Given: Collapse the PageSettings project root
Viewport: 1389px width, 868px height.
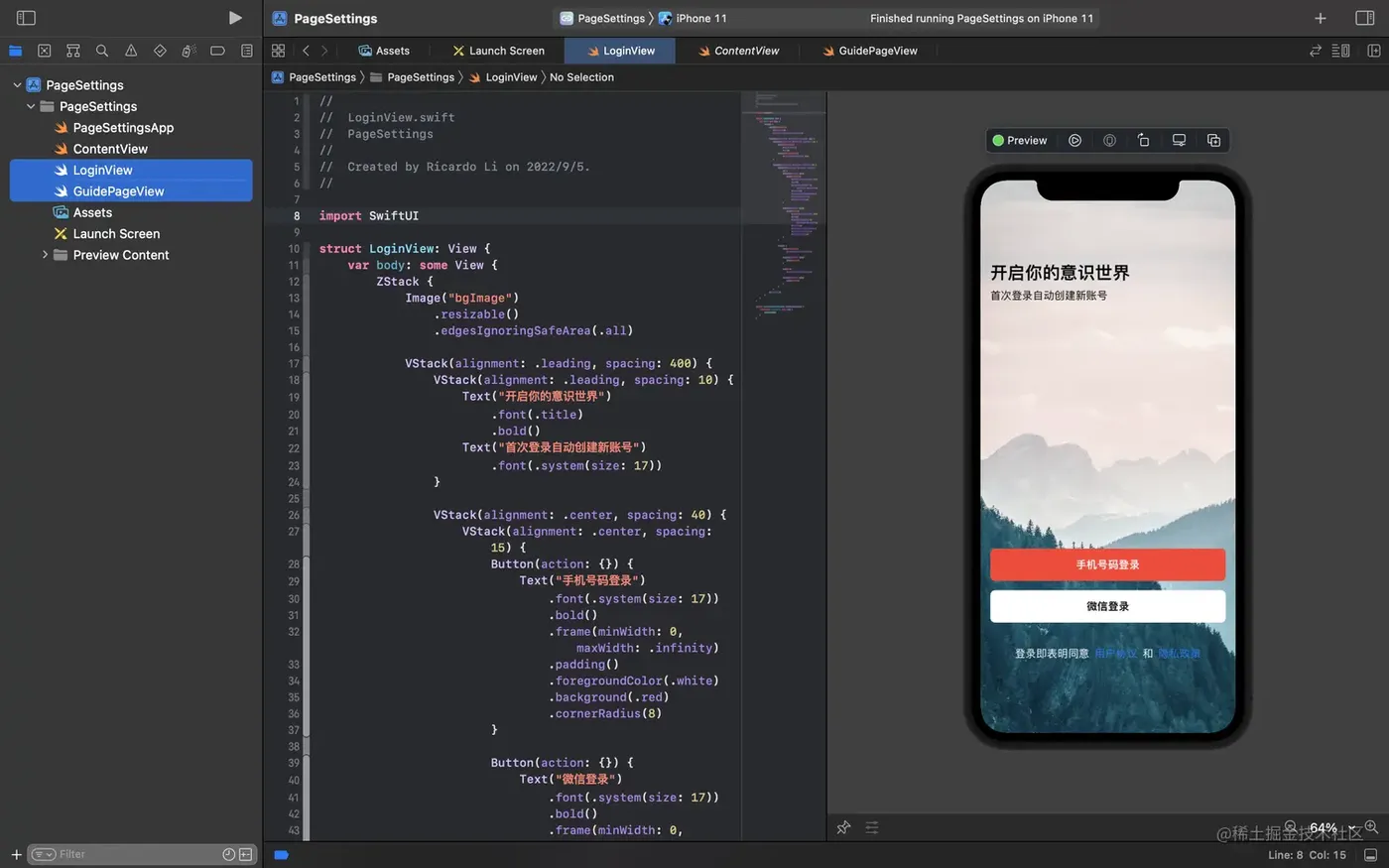Looking at the screenshot, I should (17, 85).
